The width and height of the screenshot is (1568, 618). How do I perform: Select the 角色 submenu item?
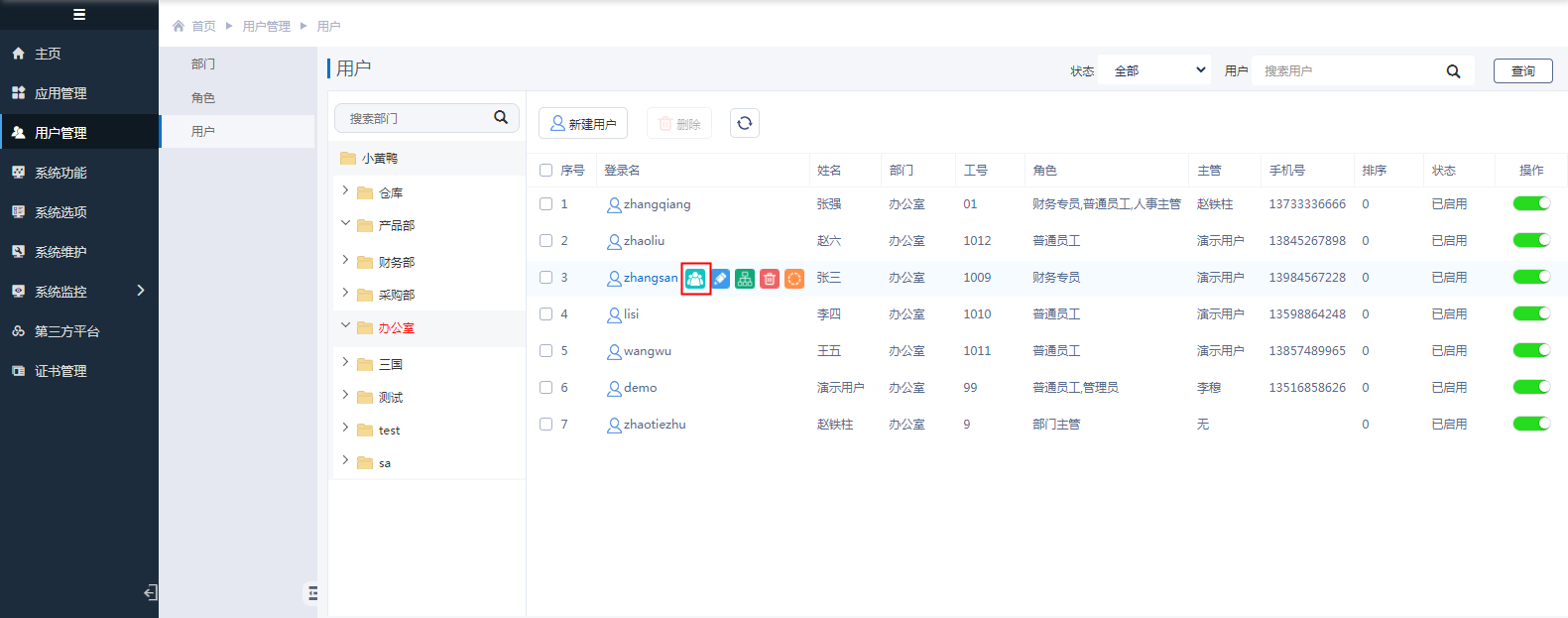(203, 97)
